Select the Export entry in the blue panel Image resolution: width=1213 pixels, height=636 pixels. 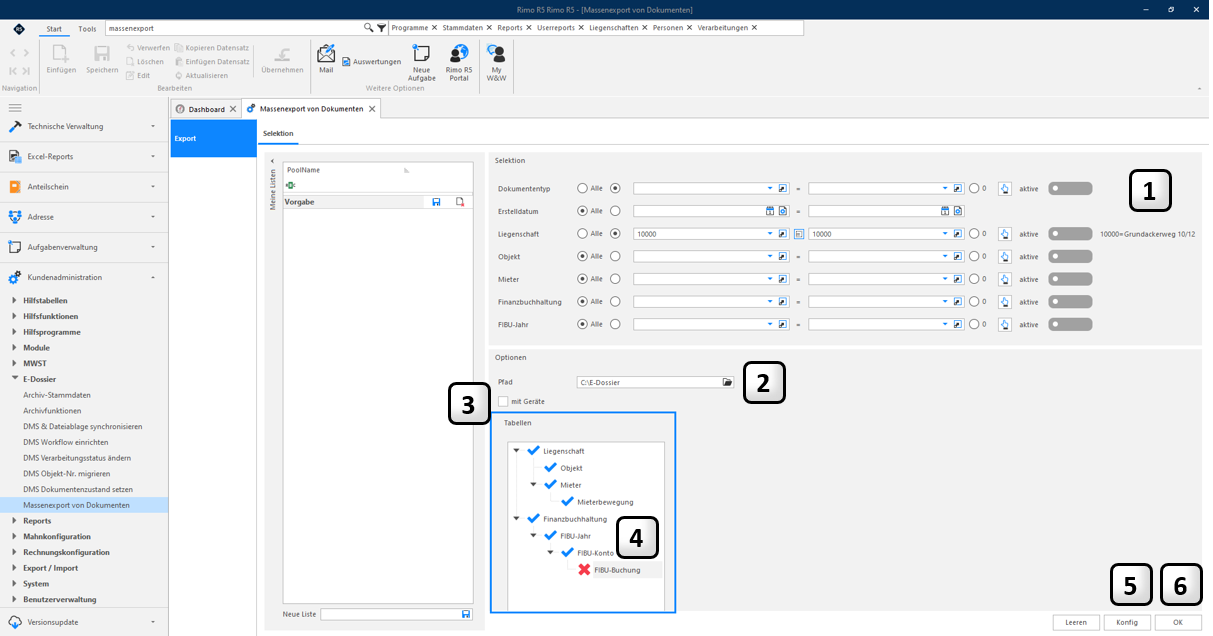click(x=214, y=138)
